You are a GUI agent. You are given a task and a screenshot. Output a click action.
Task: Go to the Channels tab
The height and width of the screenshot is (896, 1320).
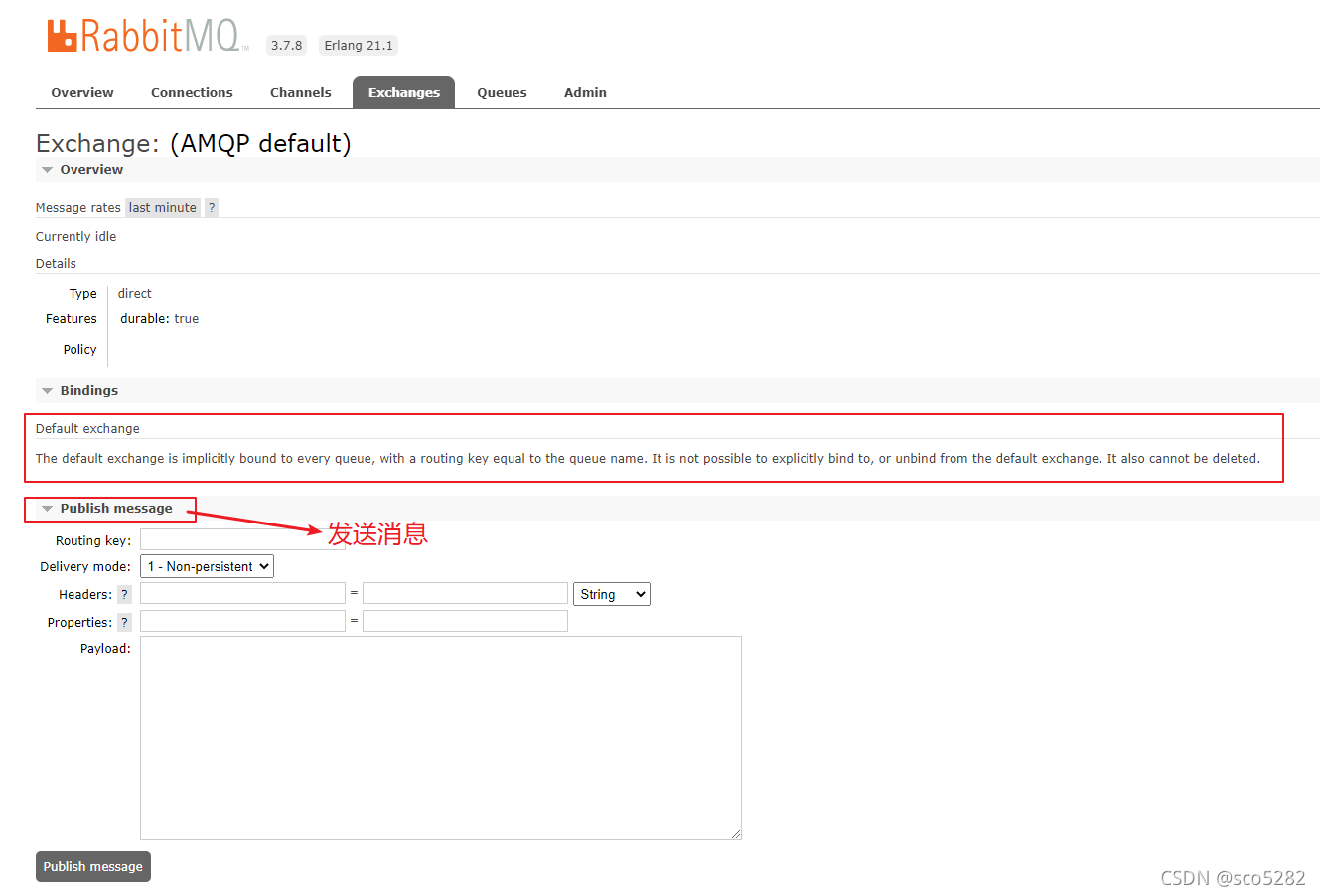point(300,92)
